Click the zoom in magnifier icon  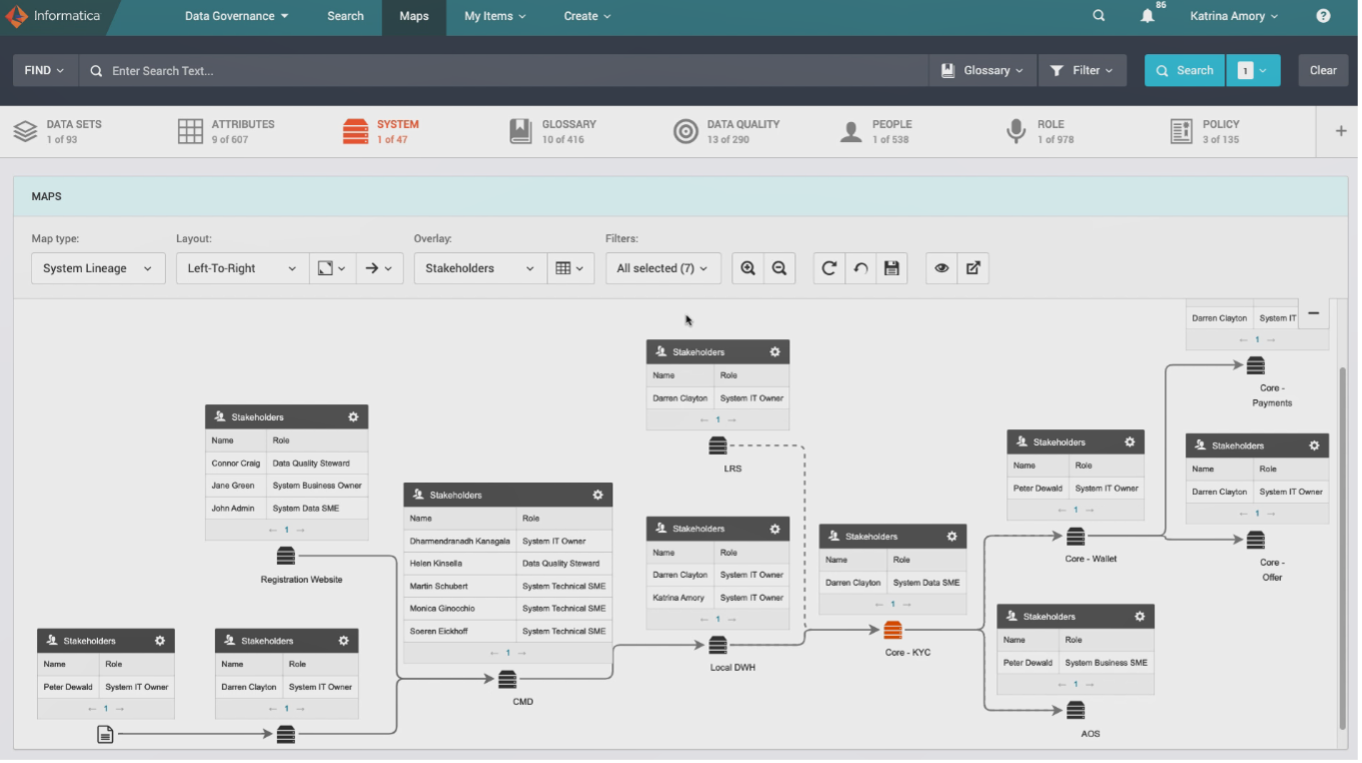747,268
